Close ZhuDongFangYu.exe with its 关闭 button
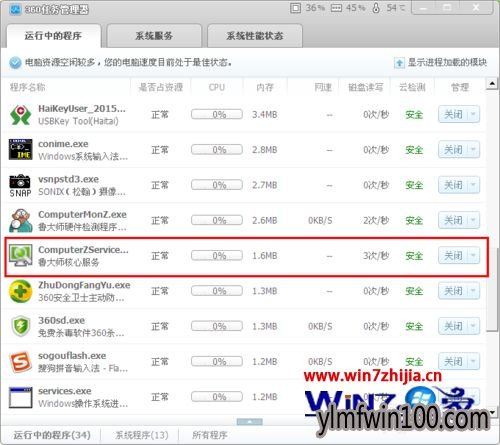 tap(453, 291)
